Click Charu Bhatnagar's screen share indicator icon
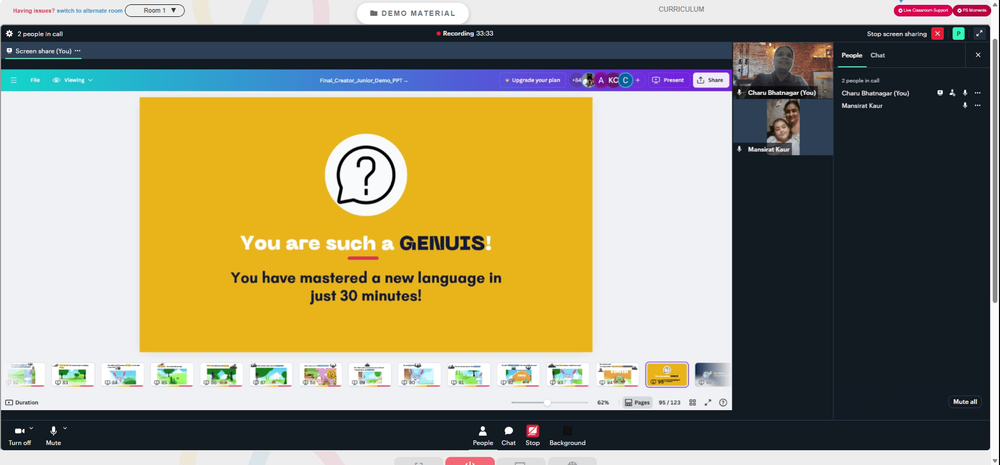1000x465 pixels. pos(939,93)
